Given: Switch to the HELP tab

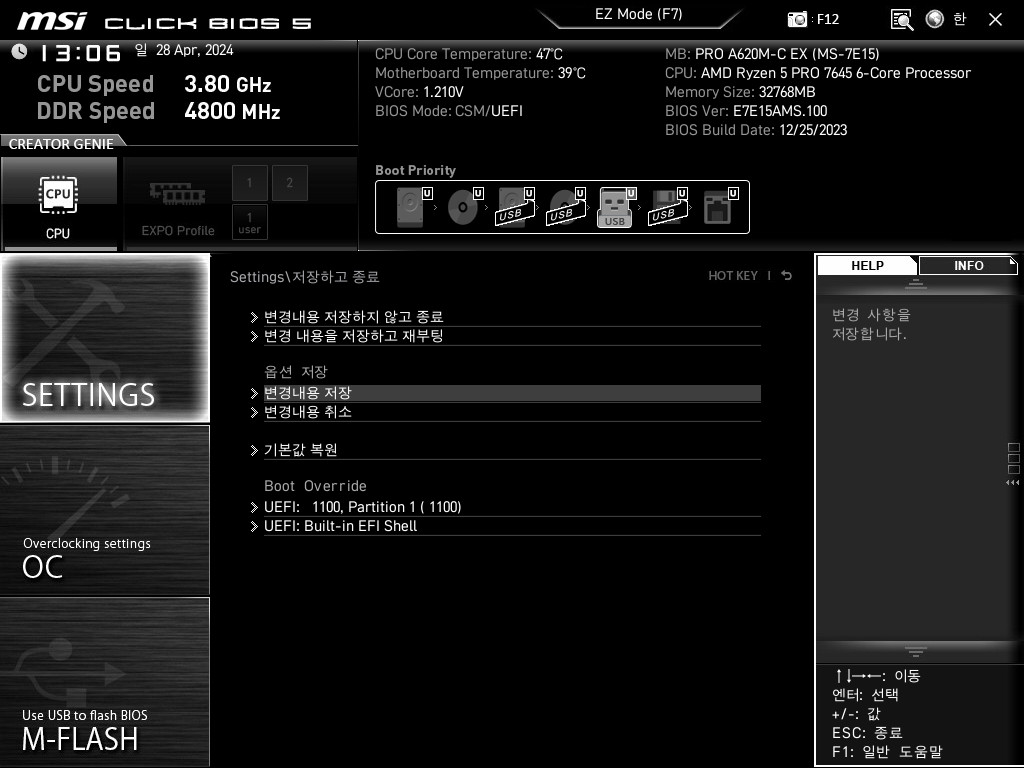Looking at the screenshot, I should (867, 266).
